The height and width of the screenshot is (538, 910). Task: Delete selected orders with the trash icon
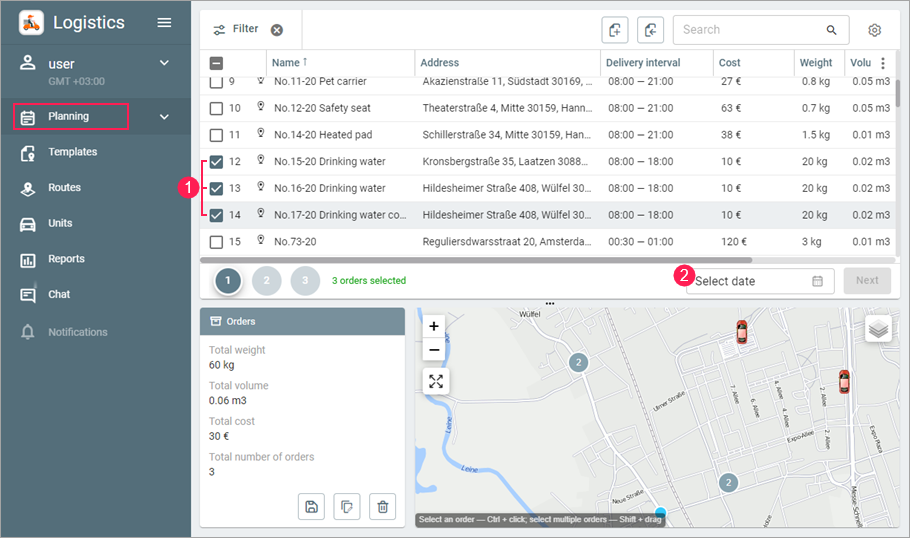(x=382, y=507)
